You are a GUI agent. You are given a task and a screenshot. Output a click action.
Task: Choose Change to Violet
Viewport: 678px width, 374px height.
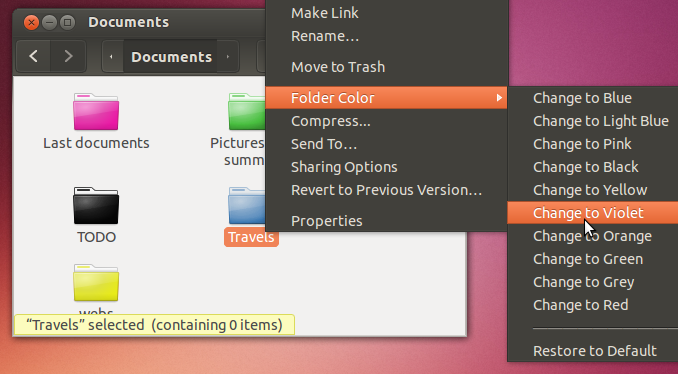(592, 213)
